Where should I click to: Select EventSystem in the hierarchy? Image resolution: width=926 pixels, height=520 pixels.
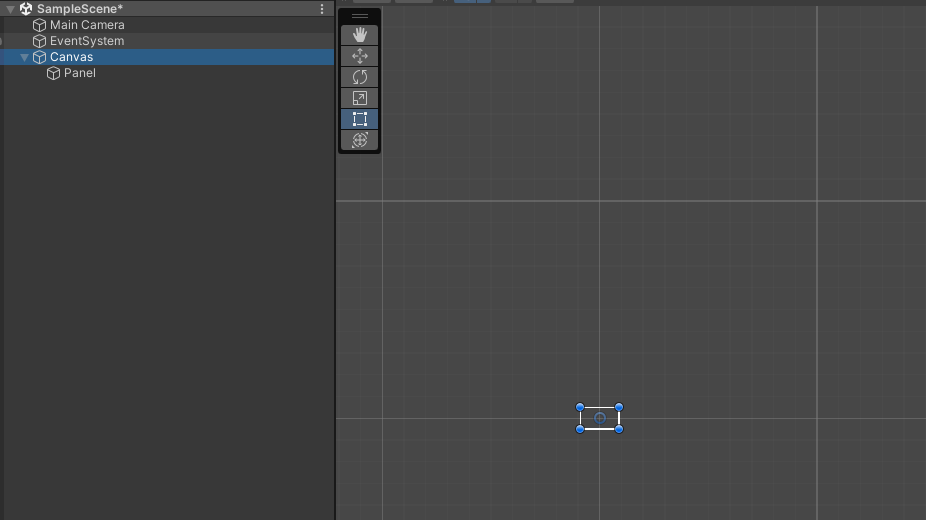(x=87, y=41)
